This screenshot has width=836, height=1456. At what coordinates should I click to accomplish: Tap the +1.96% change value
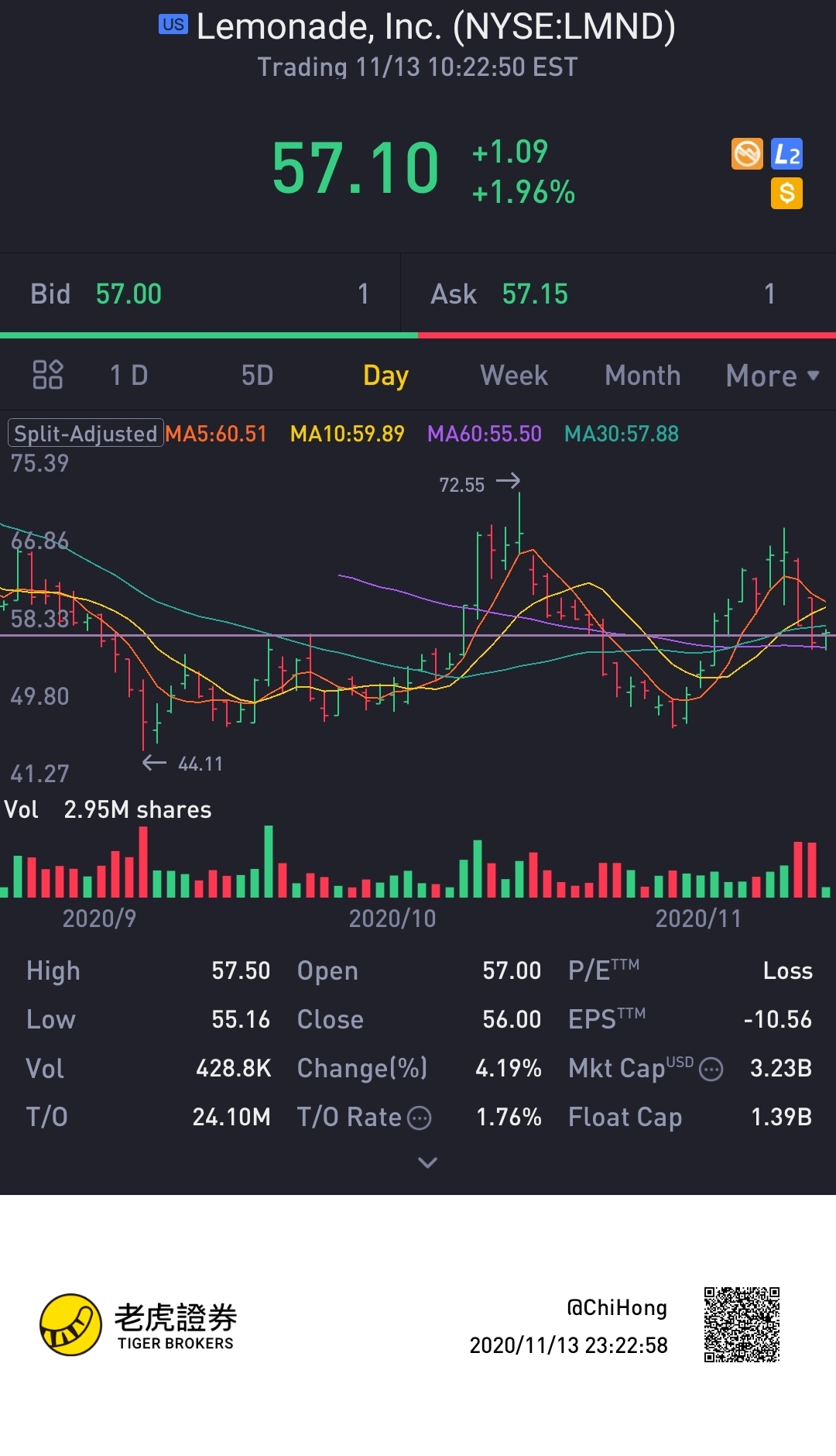point(524,192)
